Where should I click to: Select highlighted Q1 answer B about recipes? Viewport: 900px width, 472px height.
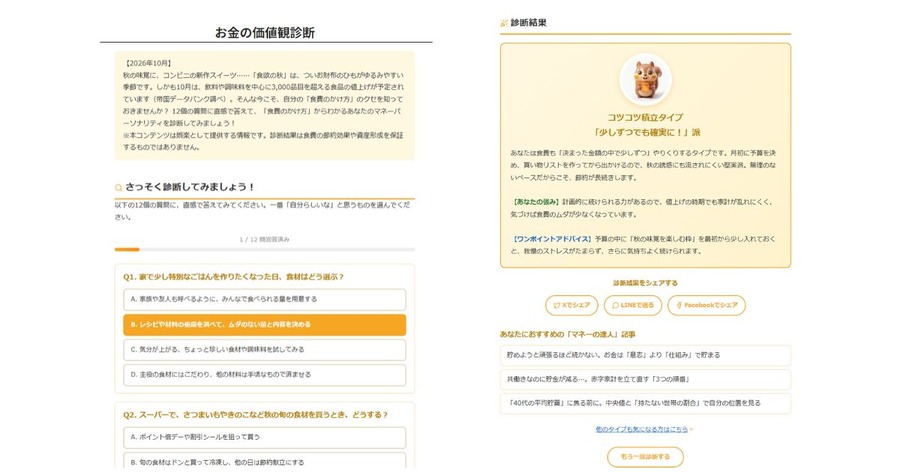coord(265,324)
